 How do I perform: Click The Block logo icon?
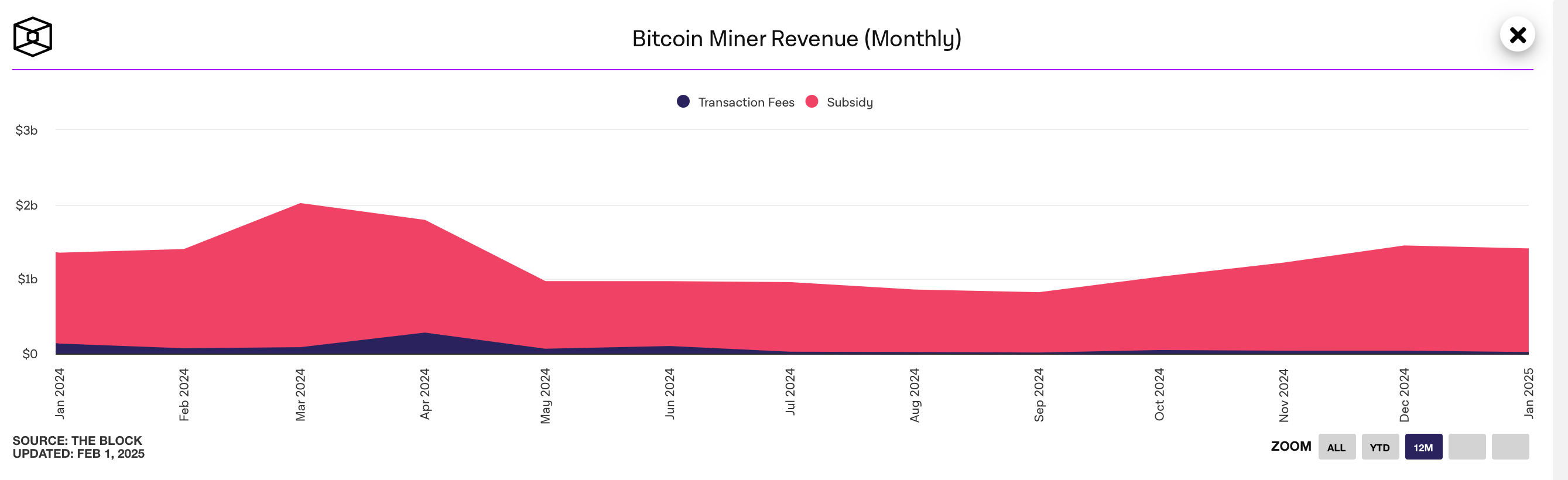tap(32, 37)
